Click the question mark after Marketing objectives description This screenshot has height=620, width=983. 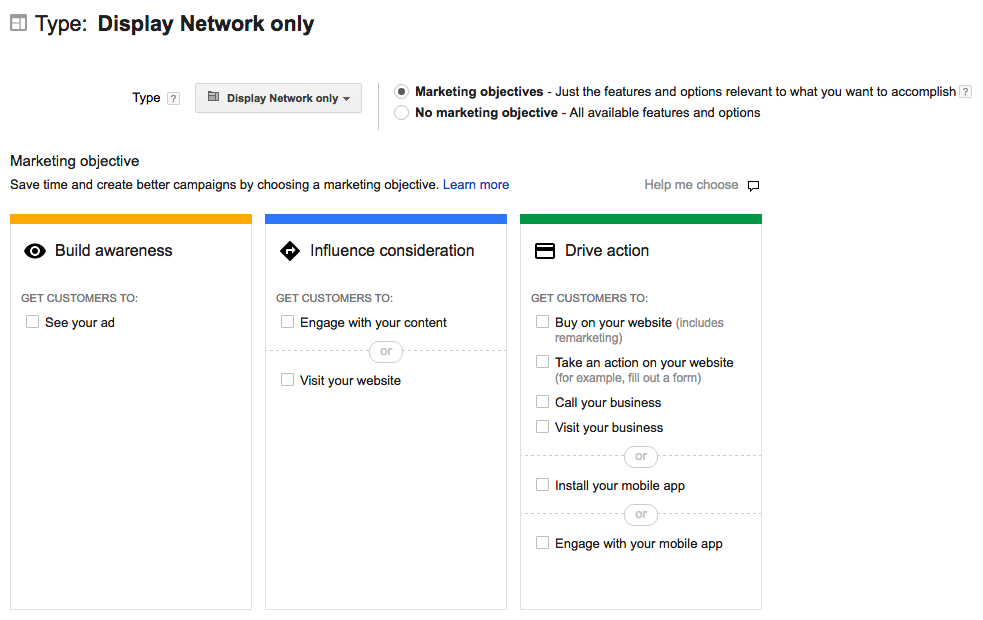pyautogui.click(x=964, y=90)
